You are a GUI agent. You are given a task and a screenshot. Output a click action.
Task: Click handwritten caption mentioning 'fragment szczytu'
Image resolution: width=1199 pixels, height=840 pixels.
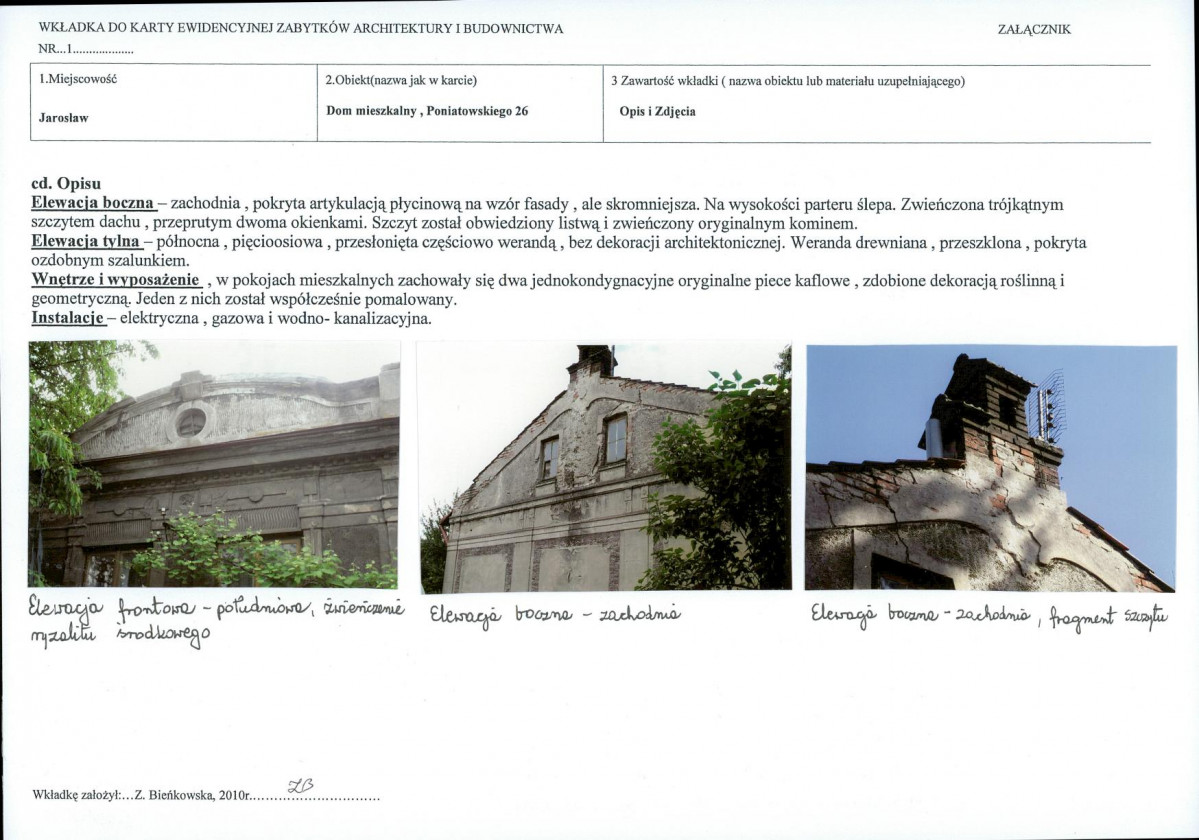990,616
